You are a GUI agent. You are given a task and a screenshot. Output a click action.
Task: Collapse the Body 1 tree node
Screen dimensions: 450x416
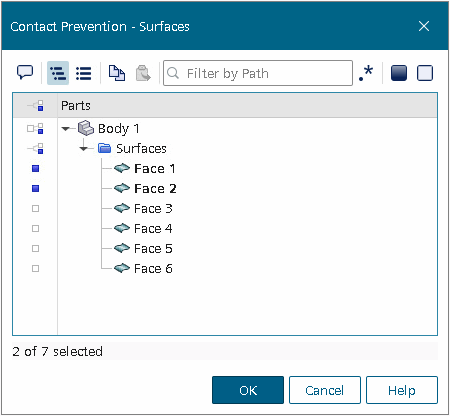66,129
